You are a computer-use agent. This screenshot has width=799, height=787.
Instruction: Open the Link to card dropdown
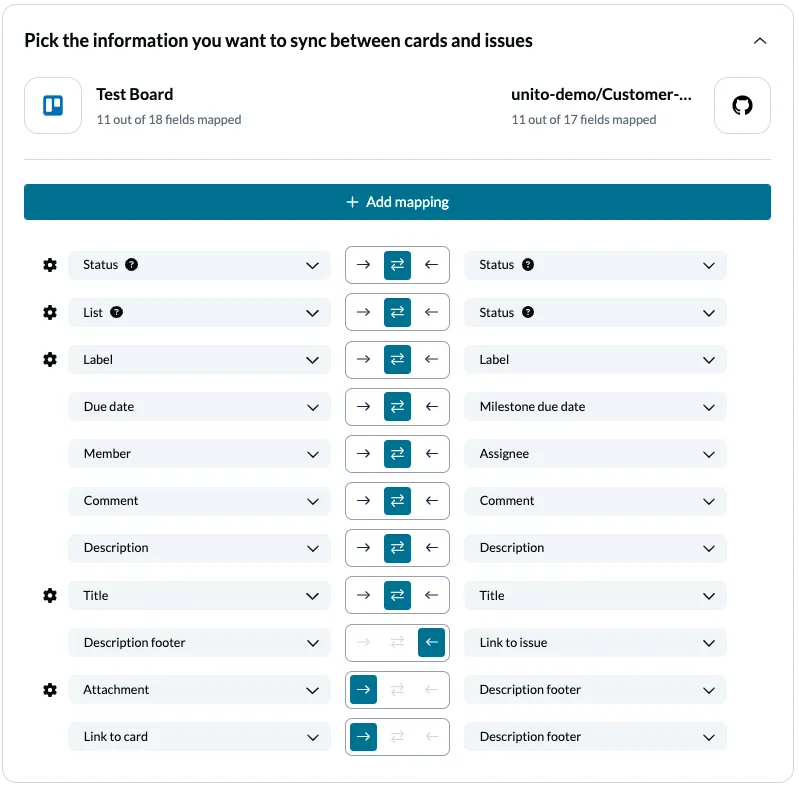click(x=199, y=737)
